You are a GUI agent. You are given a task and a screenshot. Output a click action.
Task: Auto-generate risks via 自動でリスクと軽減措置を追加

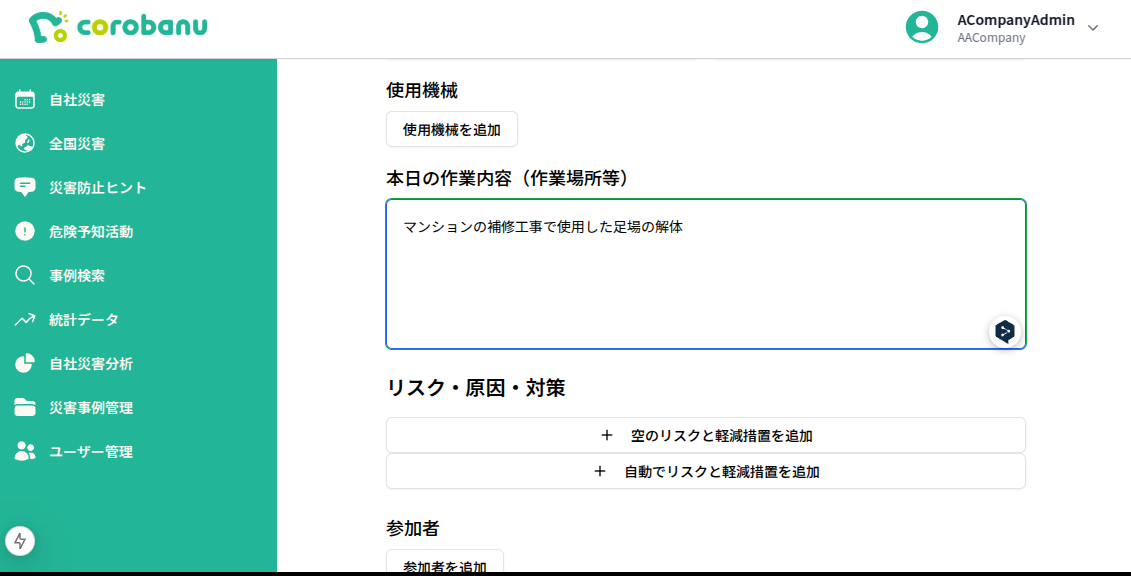(x=705, y=471)
